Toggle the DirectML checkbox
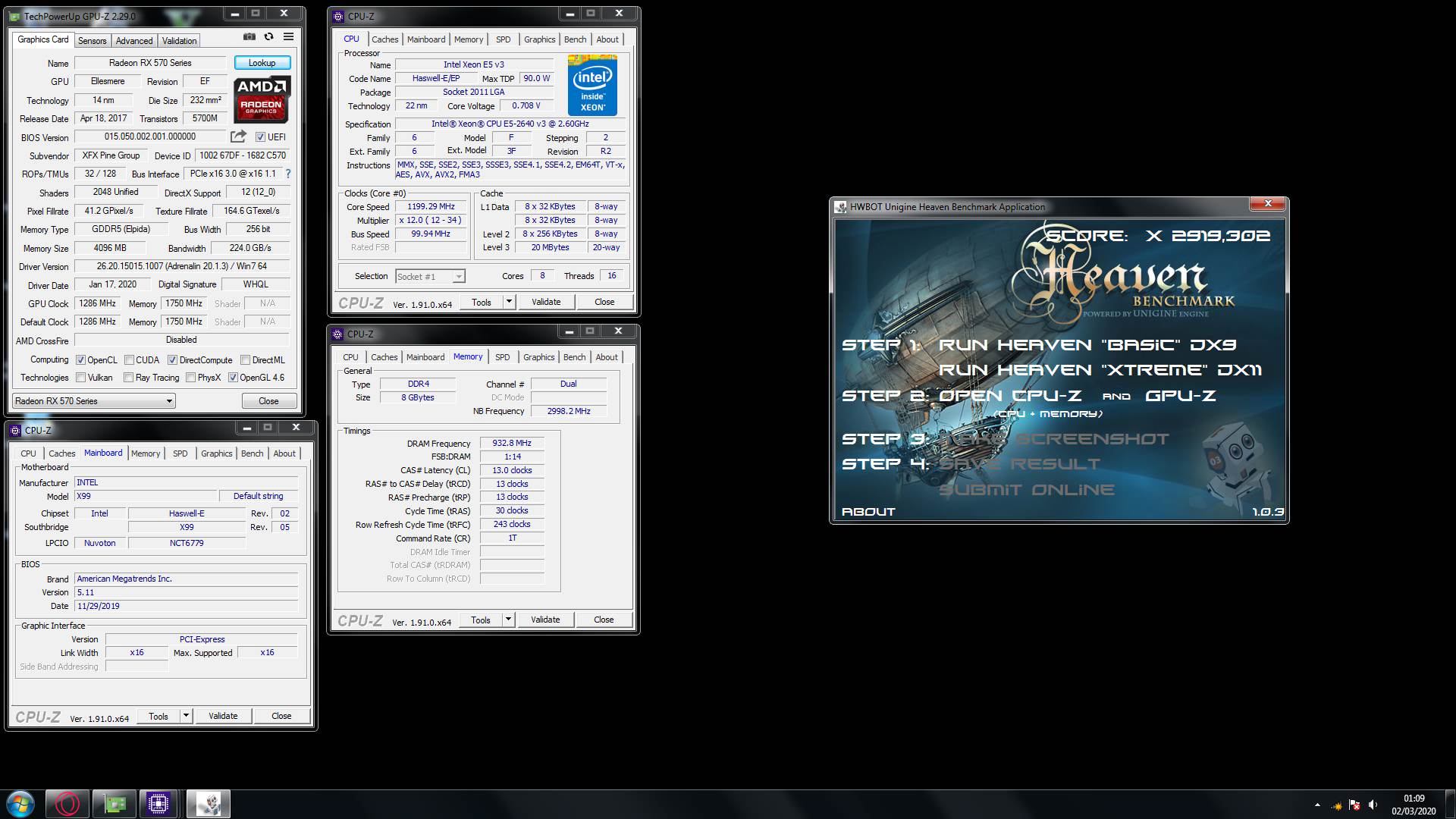 point(246,360)
